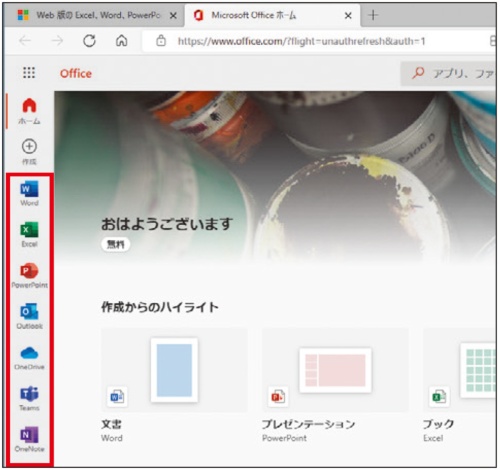Click the lock icon in address bar
Image resolution: width=500 pixels, height=470 pixels.
pyautogui.click(x=161, y=41)
